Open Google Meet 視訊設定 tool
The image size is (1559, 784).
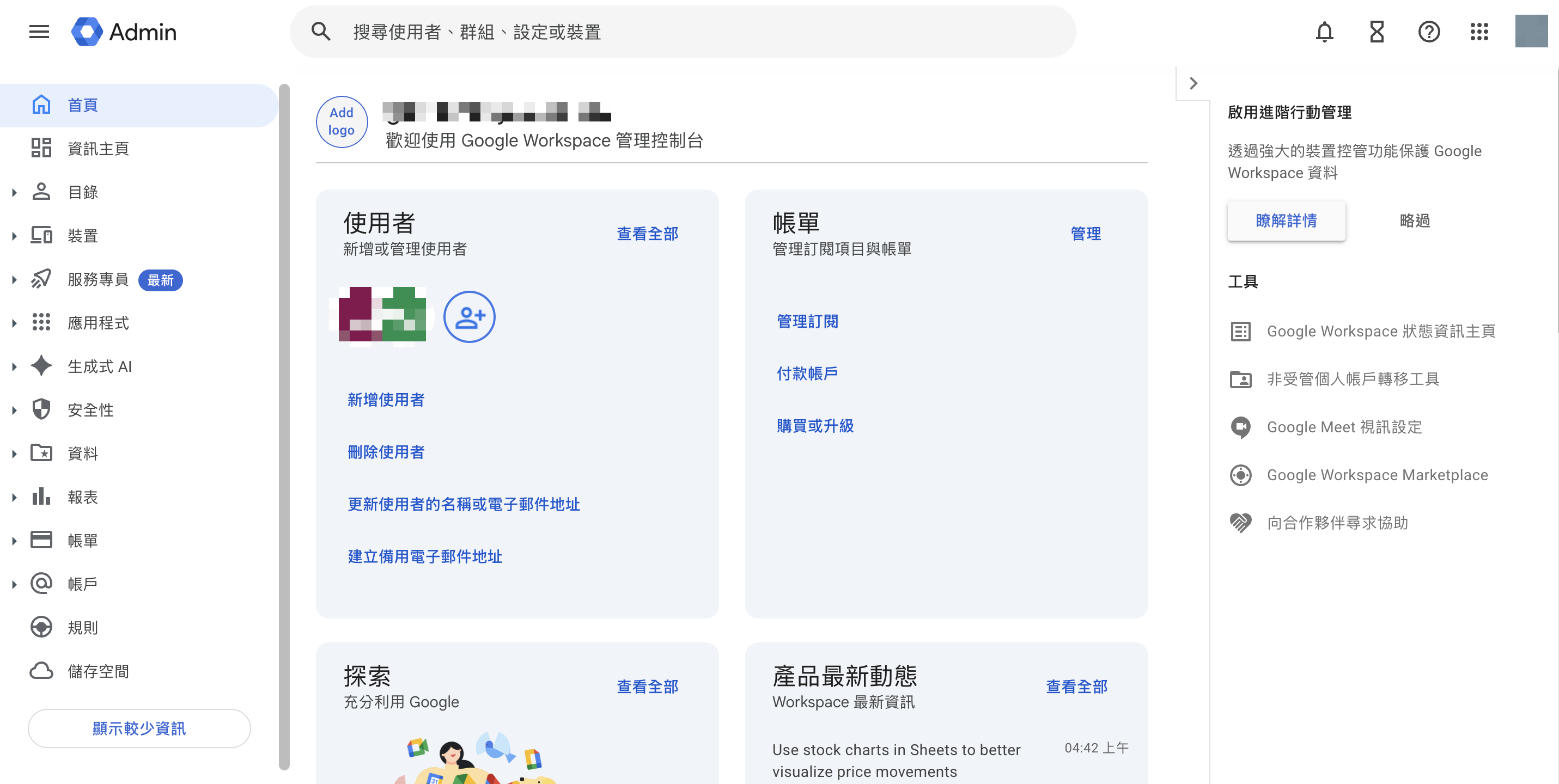[1326, 427]
